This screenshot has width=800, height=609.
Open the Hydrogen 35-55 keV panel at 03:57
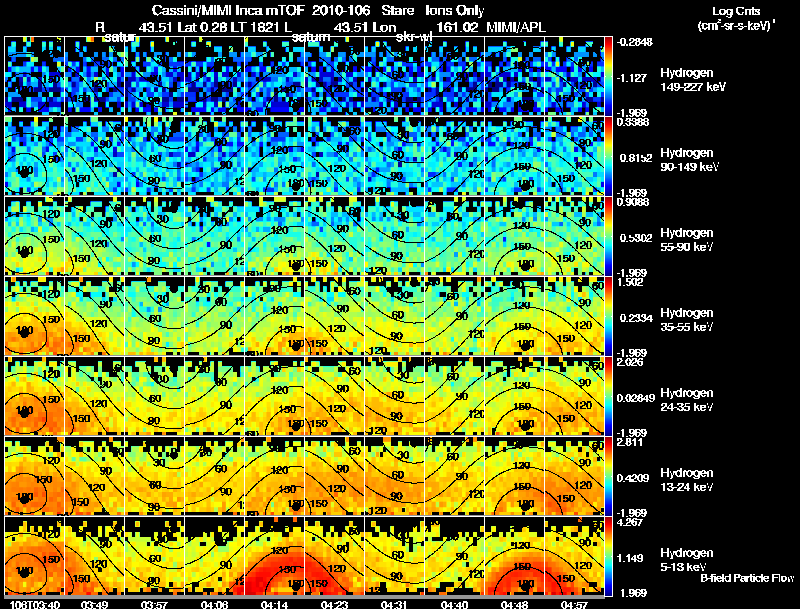click(155, 316)
